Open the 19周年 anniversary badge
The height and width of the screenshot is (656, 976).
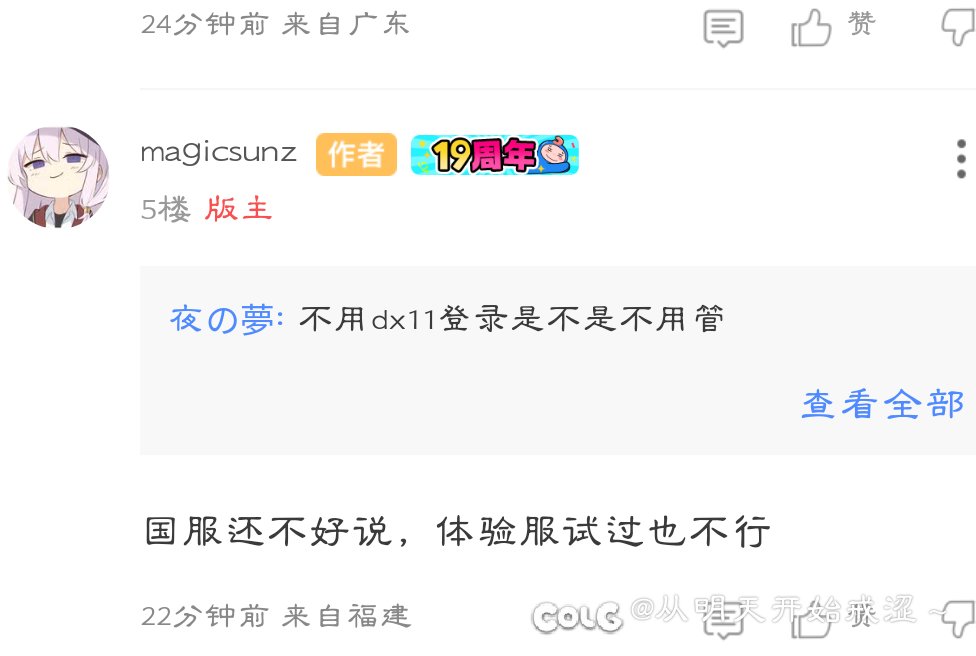(495, 154)
